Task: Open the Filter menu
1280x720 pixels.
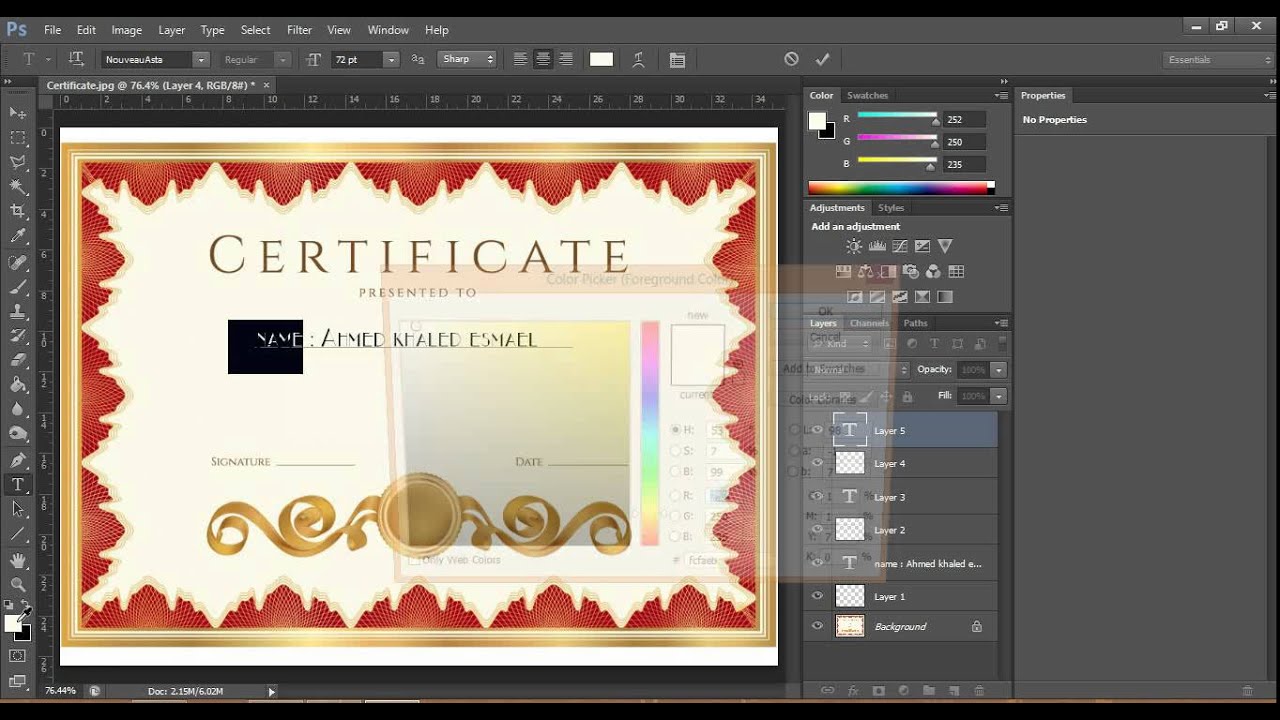Action: pyautogui.click(x=299, y=30)
